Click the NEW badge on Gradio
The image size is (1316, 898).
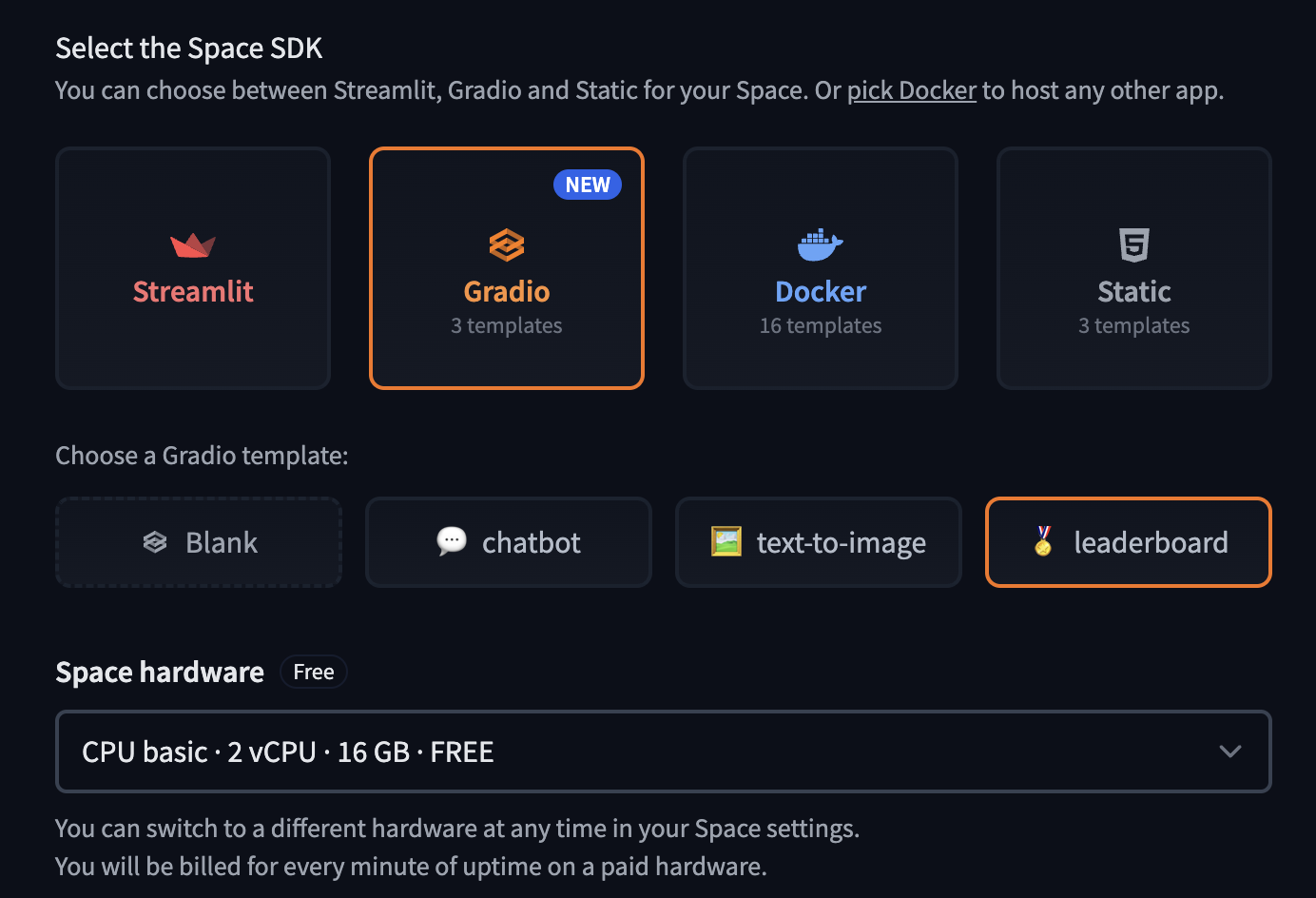pos(587,185)
